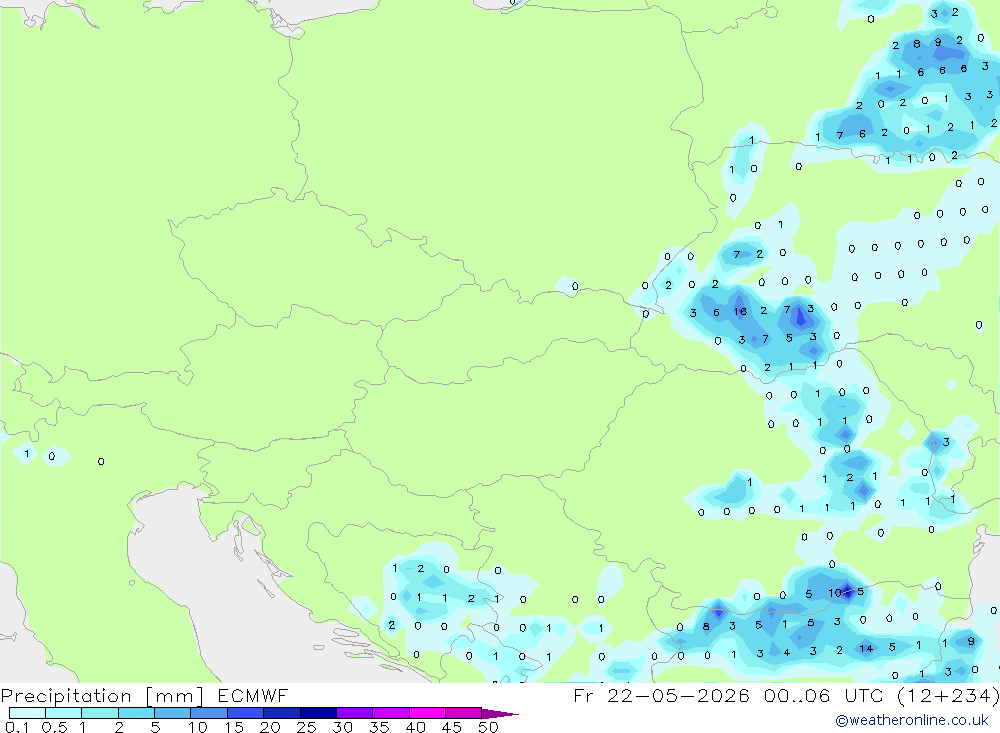Image resolution: width=1000 pixels, height=733 pixels.
Task: Click the date 'Fr 22-05-2026'
Action: 661,695
